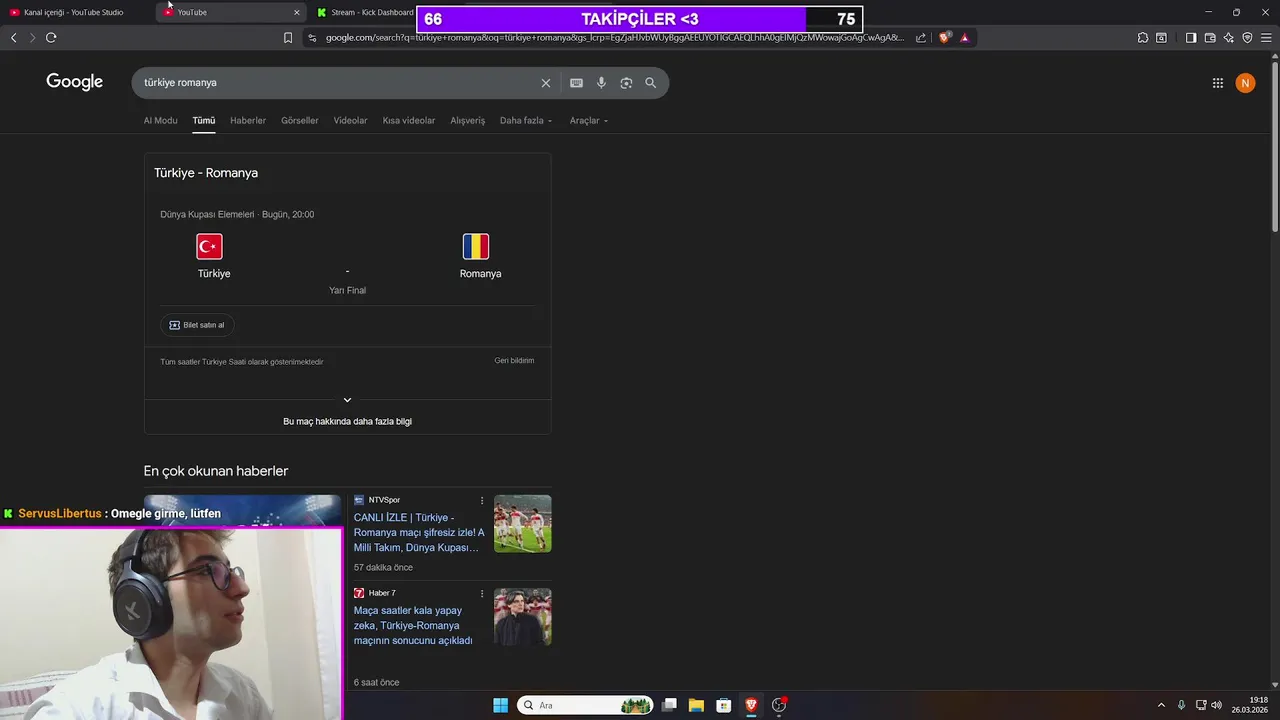1280x720 pixels.
Task: Open the Brave Wallet icon
Action: [1210, 38]
